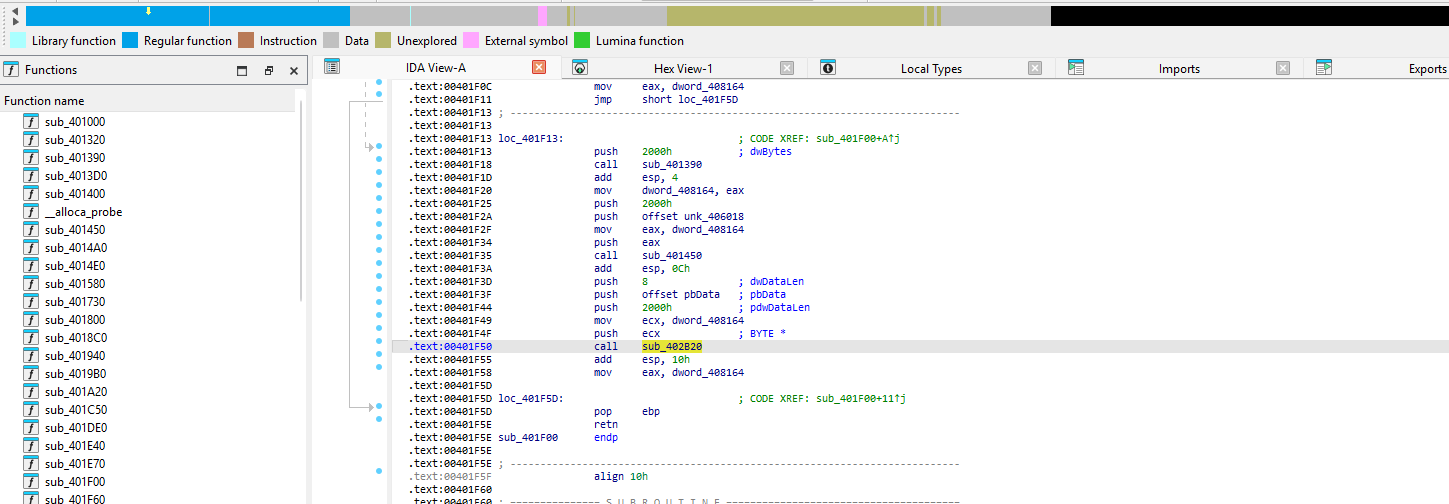1449x504 pixels.
Task: Click the function icon beside sub_4019B0
Action: pyautogui.click(x=31, y=374)
